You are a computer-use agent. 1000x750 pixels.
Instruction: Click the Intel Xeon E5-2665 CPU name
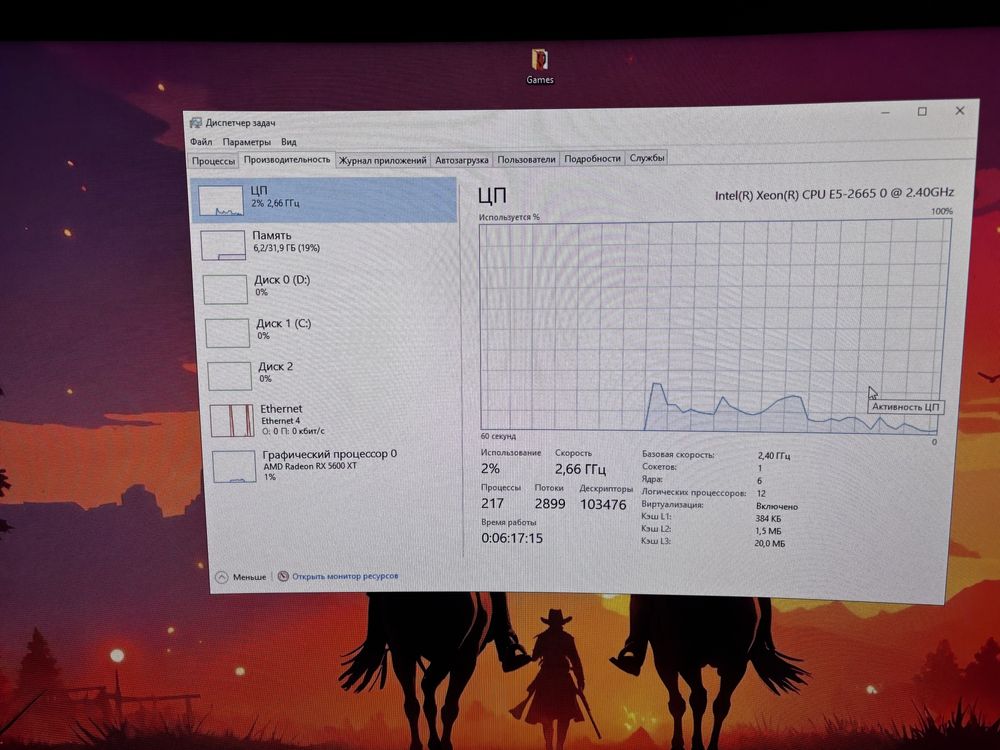834,194
